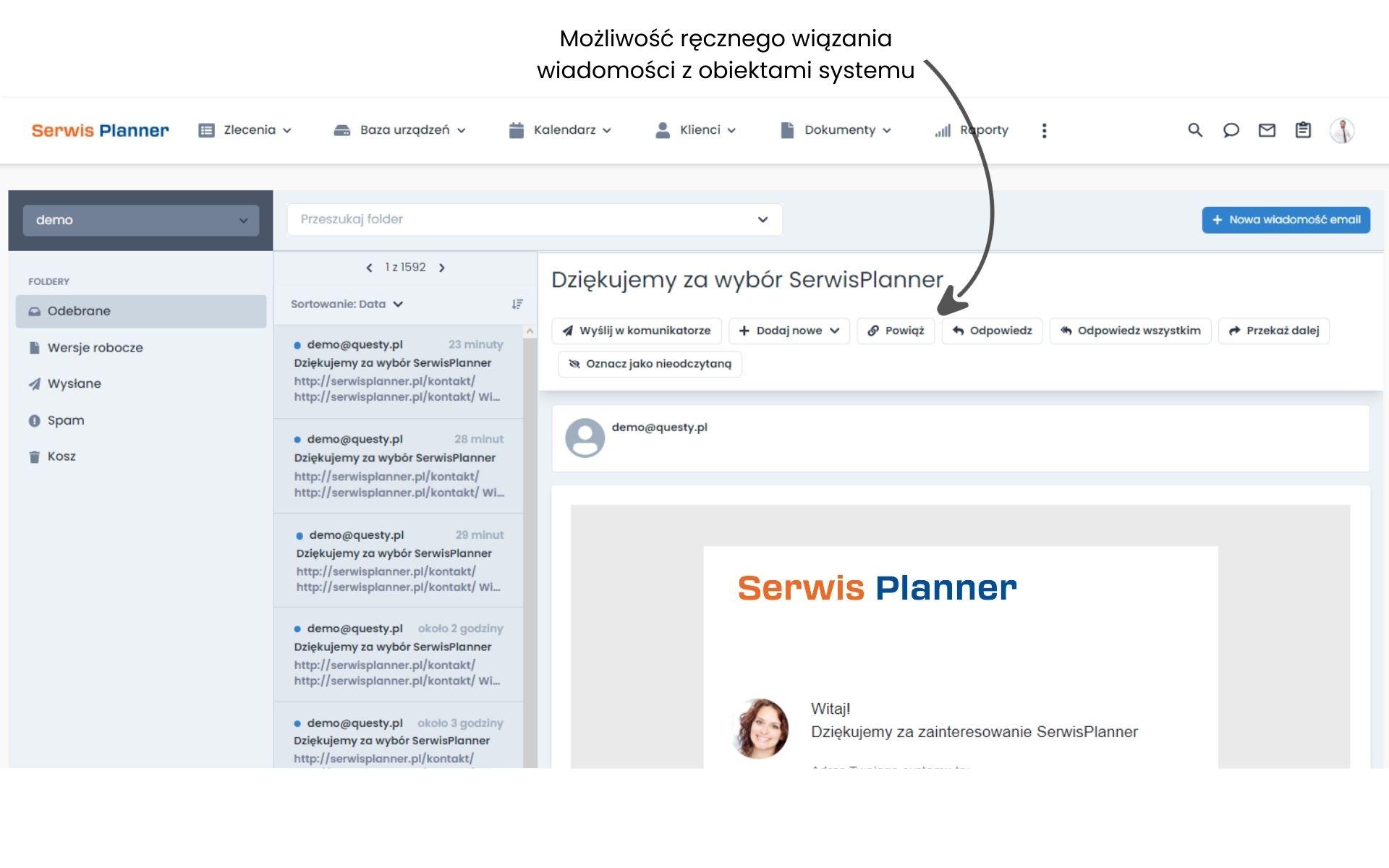Click the Powiąż link button

point(896,331)
